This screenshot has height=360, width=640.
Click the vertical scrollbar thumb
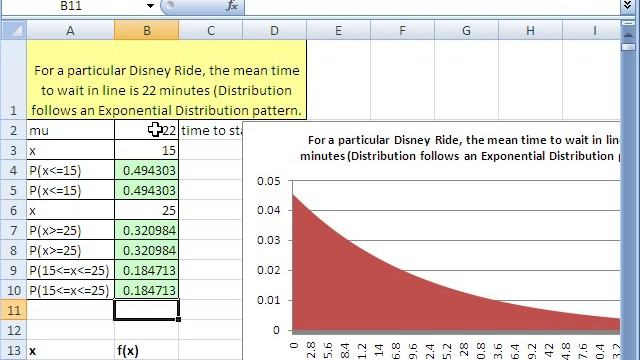tap(628, 47)
